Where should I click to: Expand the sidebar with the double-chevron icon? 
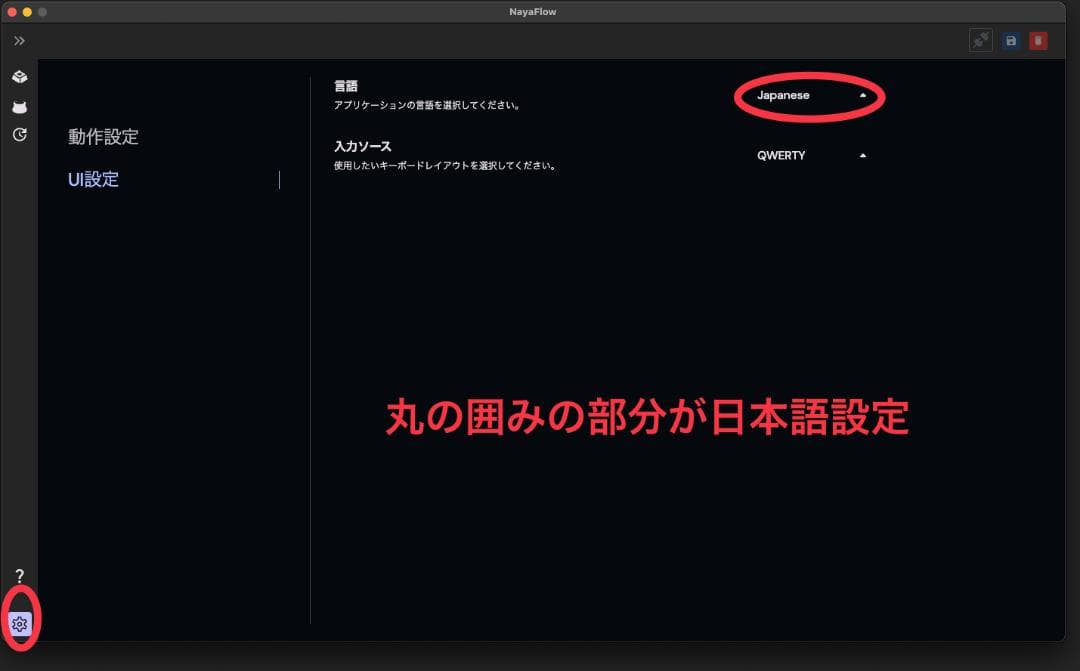pyautogui.click(x=19, y=41)
